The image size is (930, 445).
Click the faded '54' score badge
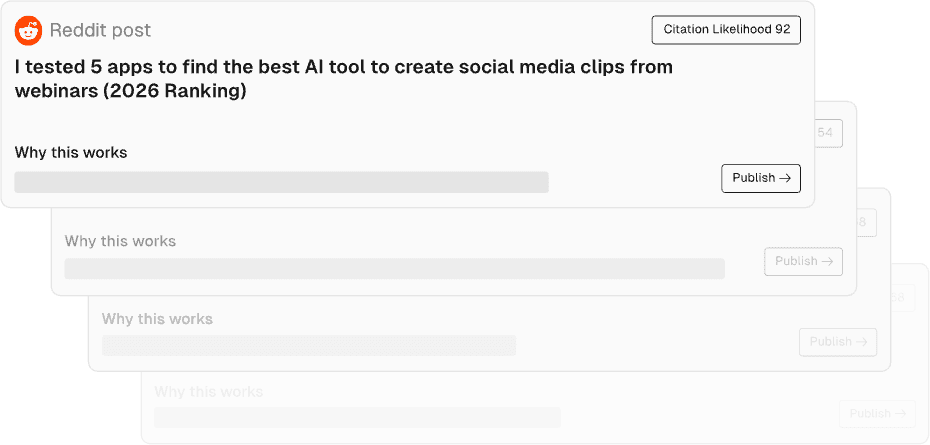click(827, 133)
